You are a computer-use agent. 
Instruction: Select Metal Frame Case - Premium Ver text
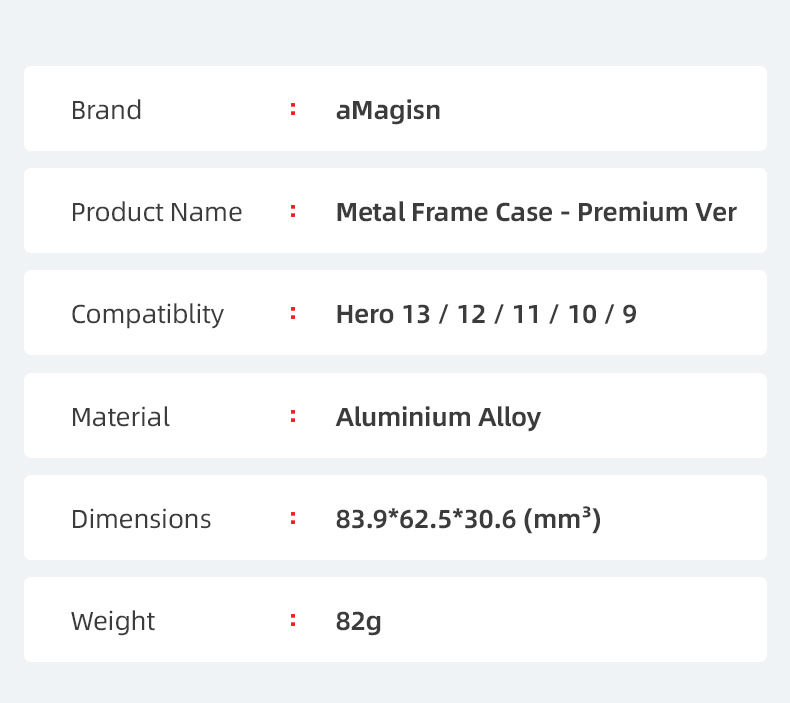(536, 212)
